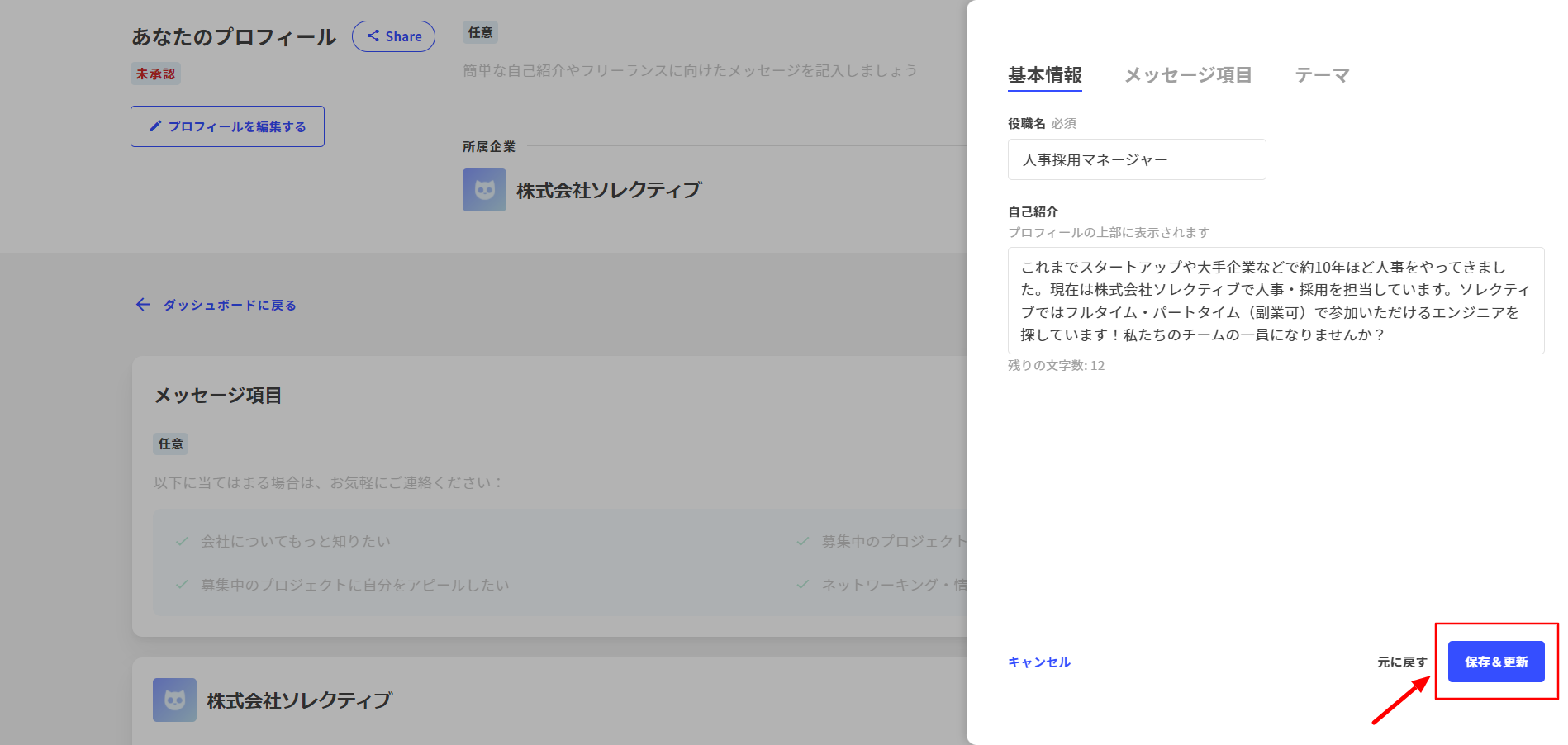Click the back arrow icon to dashboard
1568x745 pixels.
143,305
